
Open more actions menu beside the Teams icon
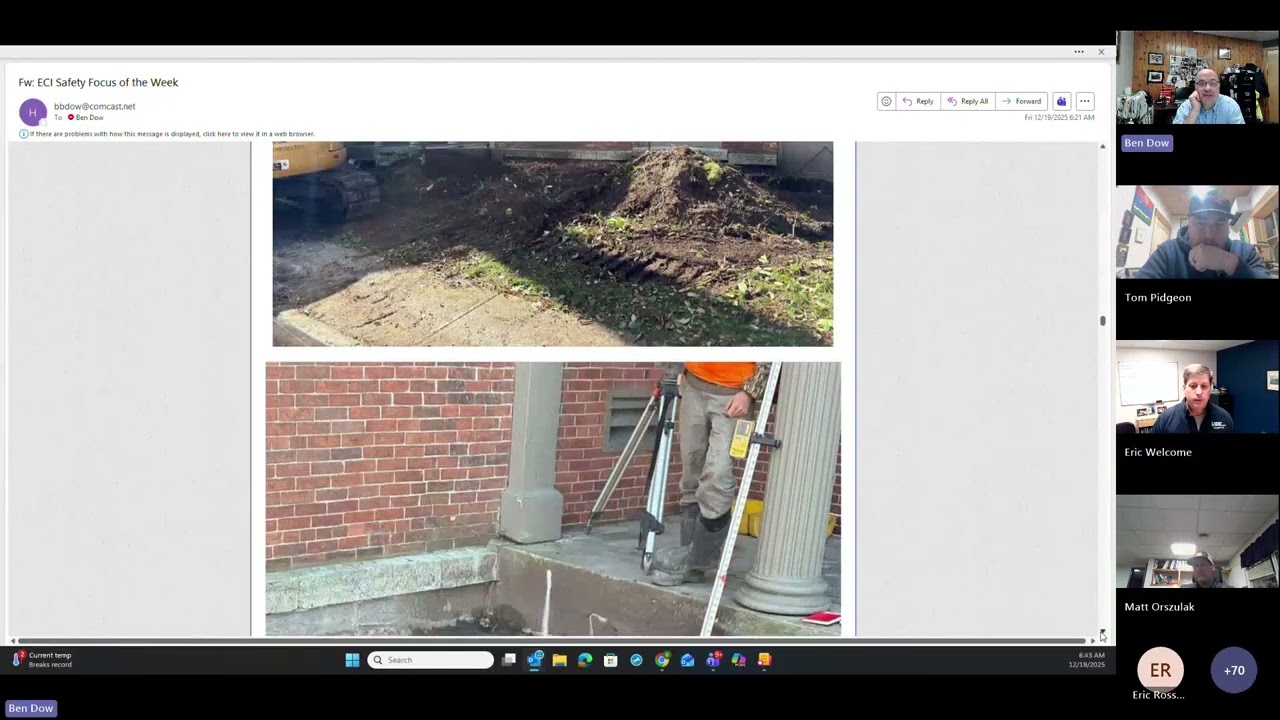tap(1084, 101)
